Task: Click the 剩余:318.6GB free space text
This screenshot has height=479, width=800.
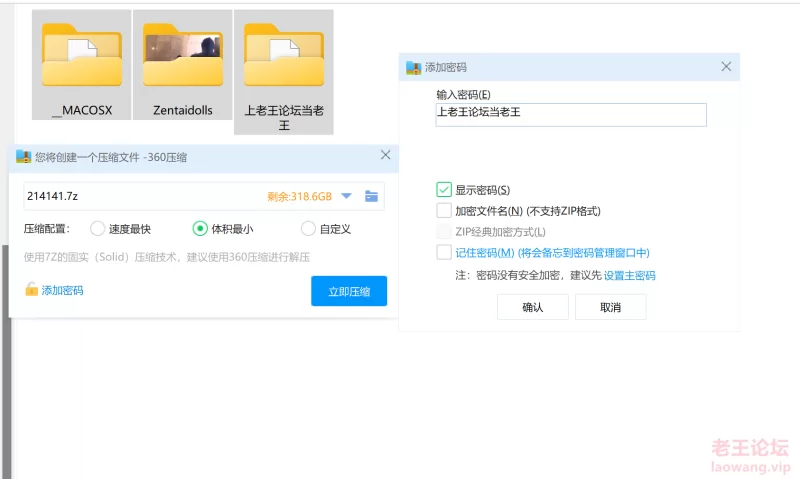Action: (x=299, y=196)
